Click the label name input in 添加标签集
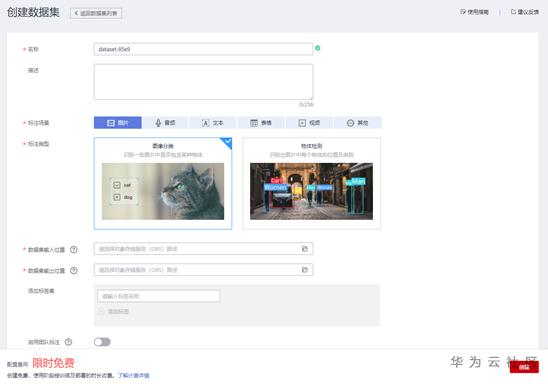 tap(159, 296)
